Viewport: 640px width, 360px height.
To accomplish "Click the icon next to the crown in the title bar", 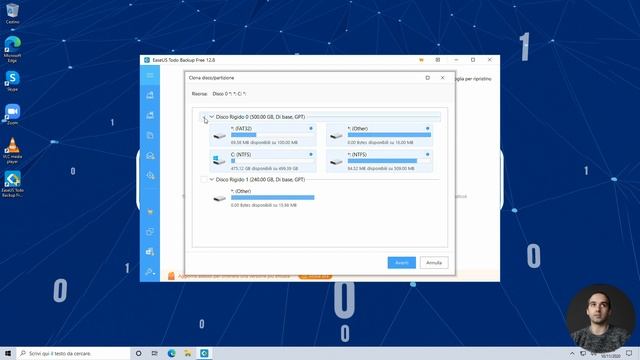I will [x=438, y=60].
